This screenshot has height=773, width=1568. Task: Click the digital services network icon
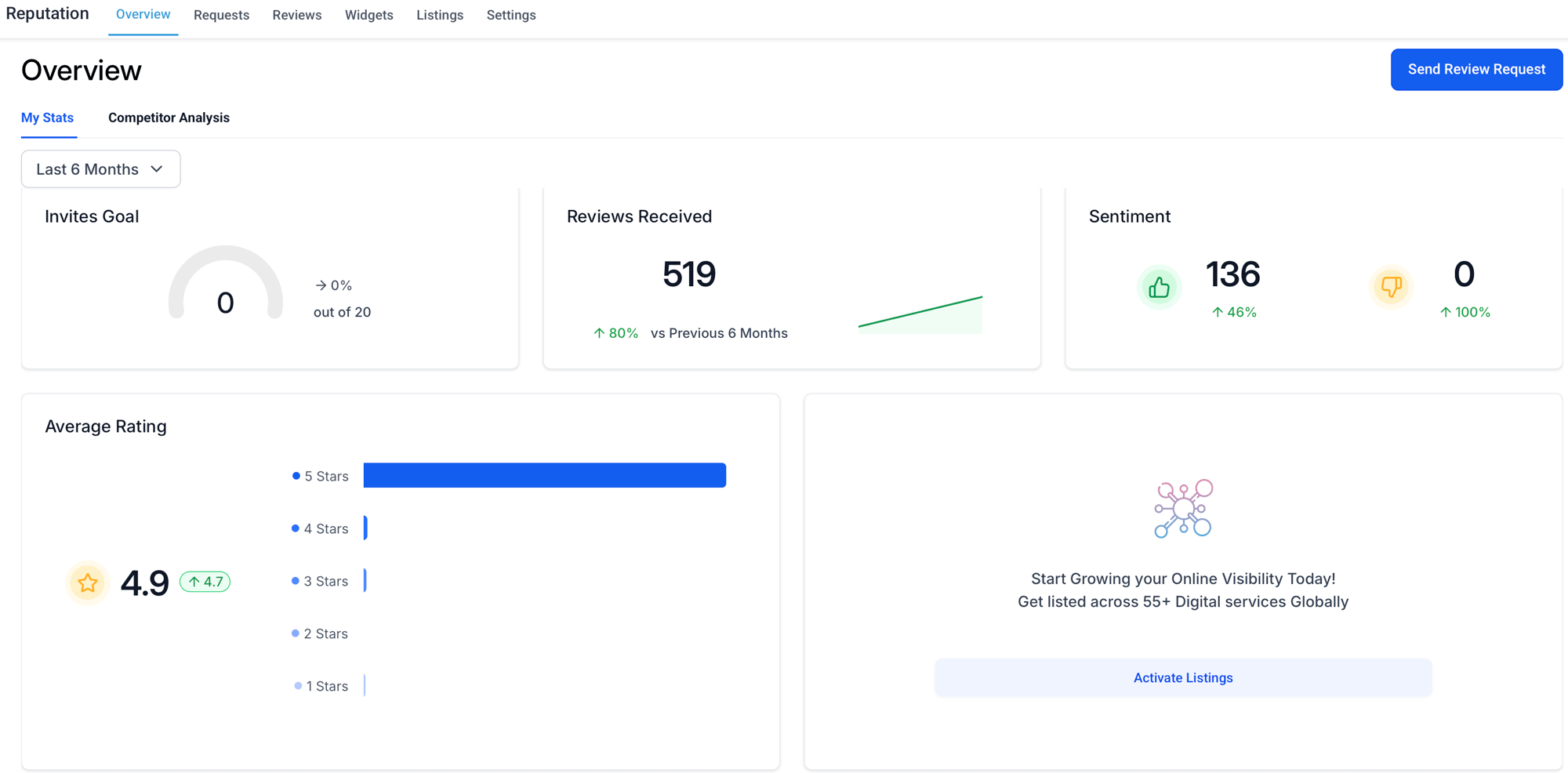click(1182, 508)
